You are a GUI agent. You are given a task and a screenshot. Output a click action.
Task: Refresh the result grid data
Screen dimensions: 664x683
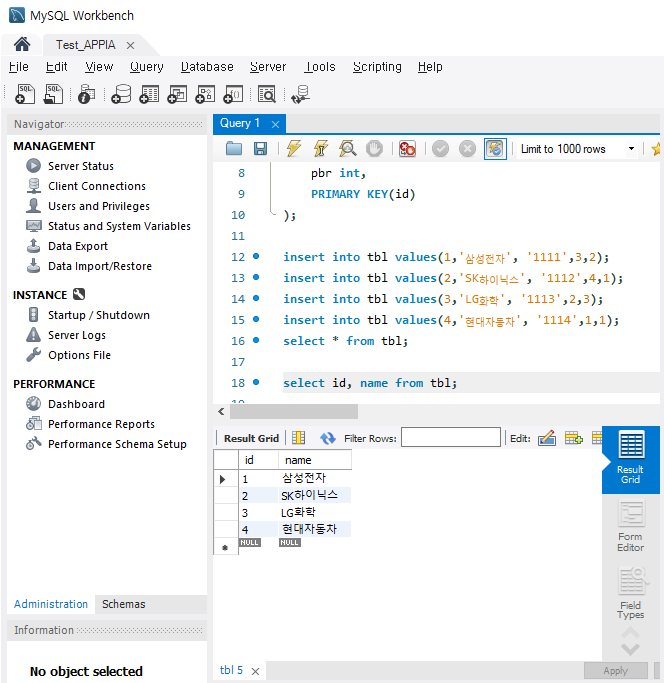click(328, 438)
